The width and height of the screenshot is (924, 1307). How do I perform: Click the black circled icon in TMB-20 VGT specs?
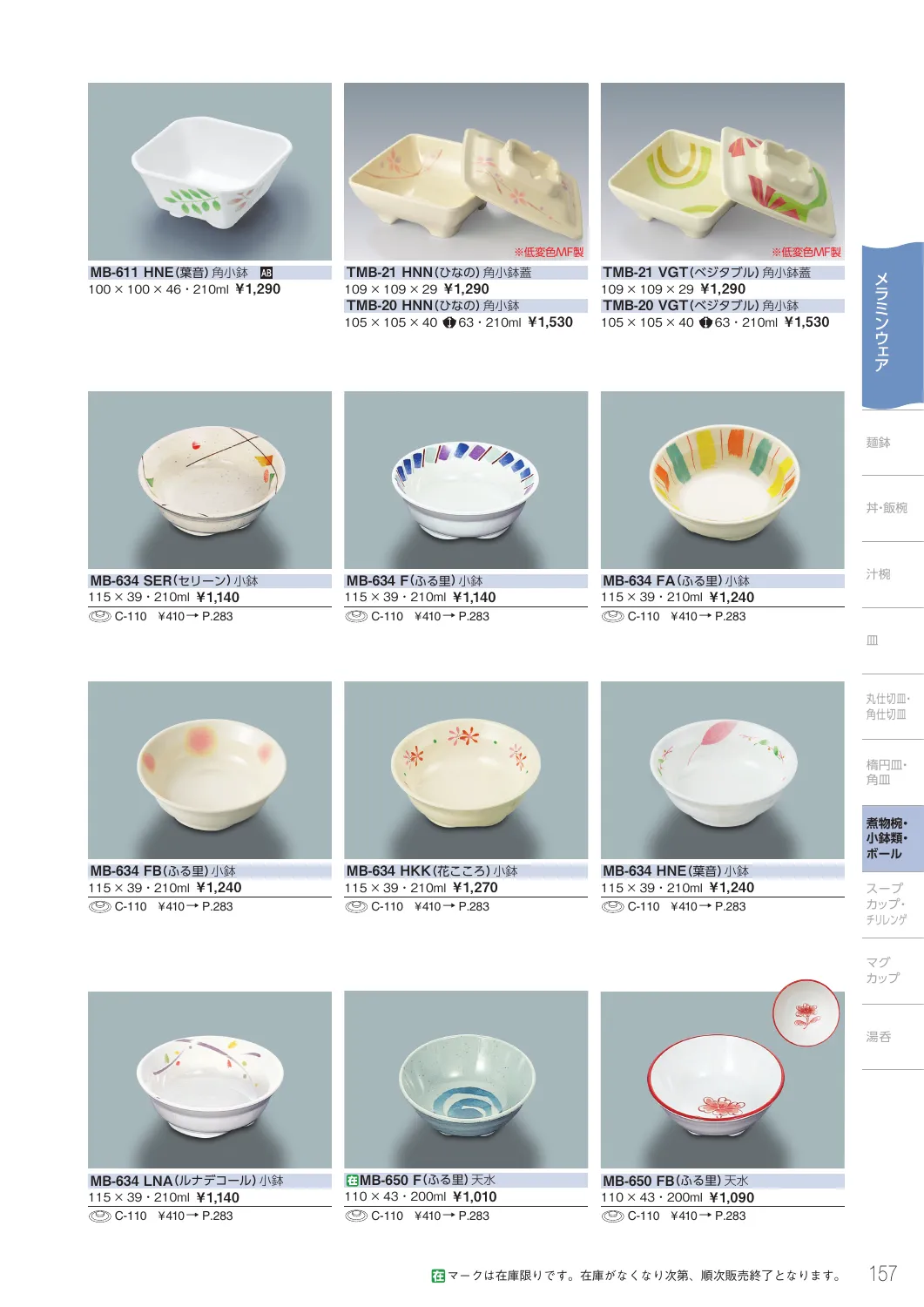[705, 322]
